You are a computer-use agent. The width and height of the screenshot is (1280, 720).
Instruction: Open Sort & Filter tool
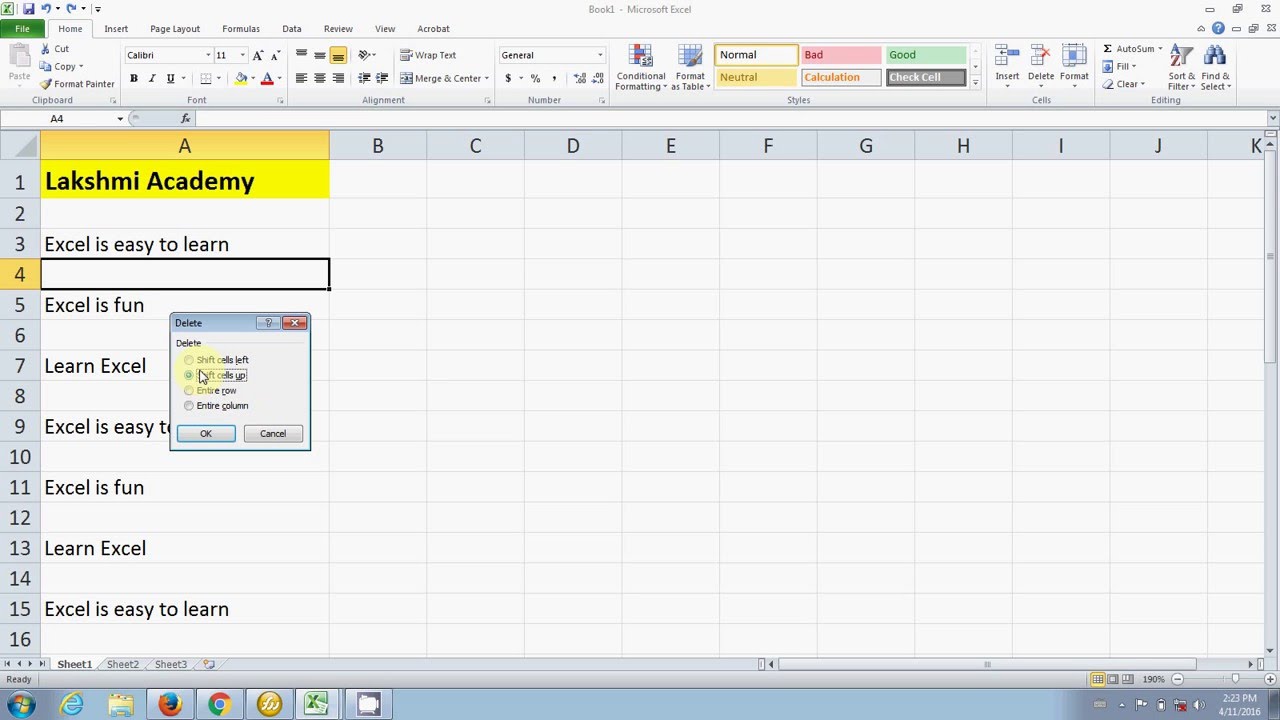1182,68
